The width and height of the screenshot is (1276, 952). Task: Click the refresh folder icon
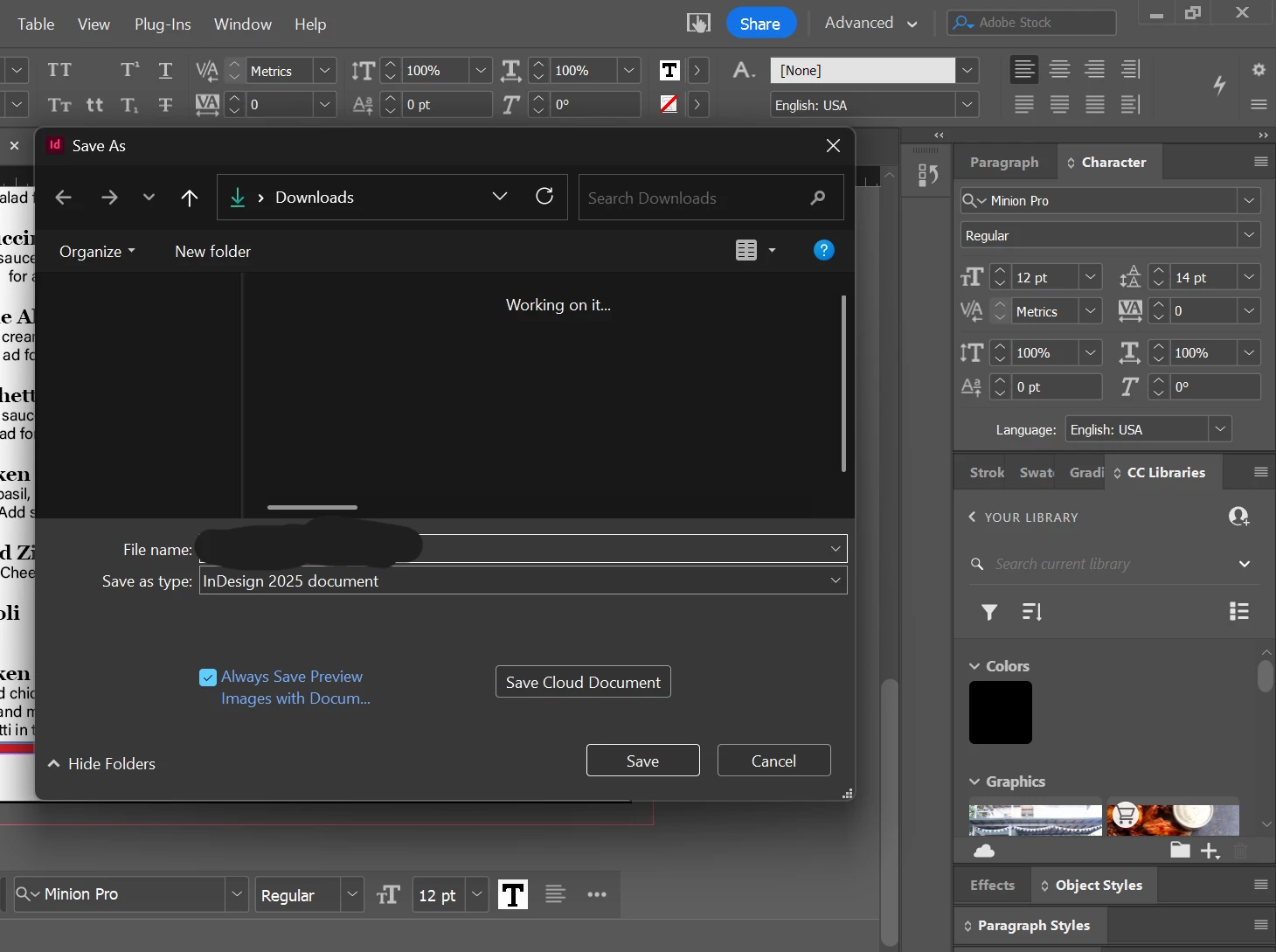pyautogui.click(x=544, y=197)
